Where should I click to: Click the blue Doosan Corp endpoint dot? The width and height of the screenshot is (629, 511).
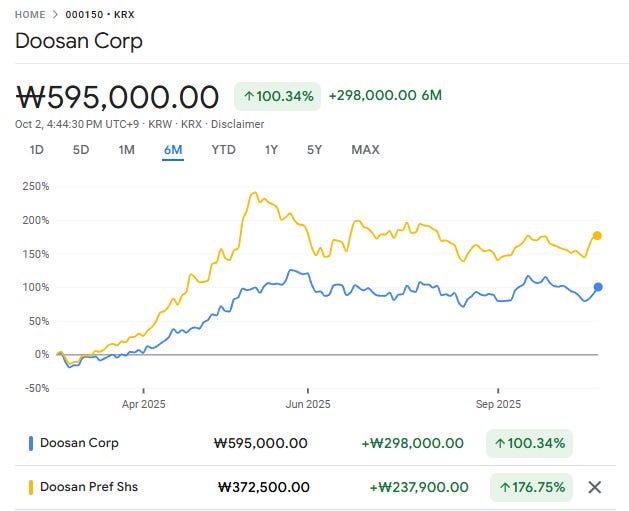click(598, 287)
